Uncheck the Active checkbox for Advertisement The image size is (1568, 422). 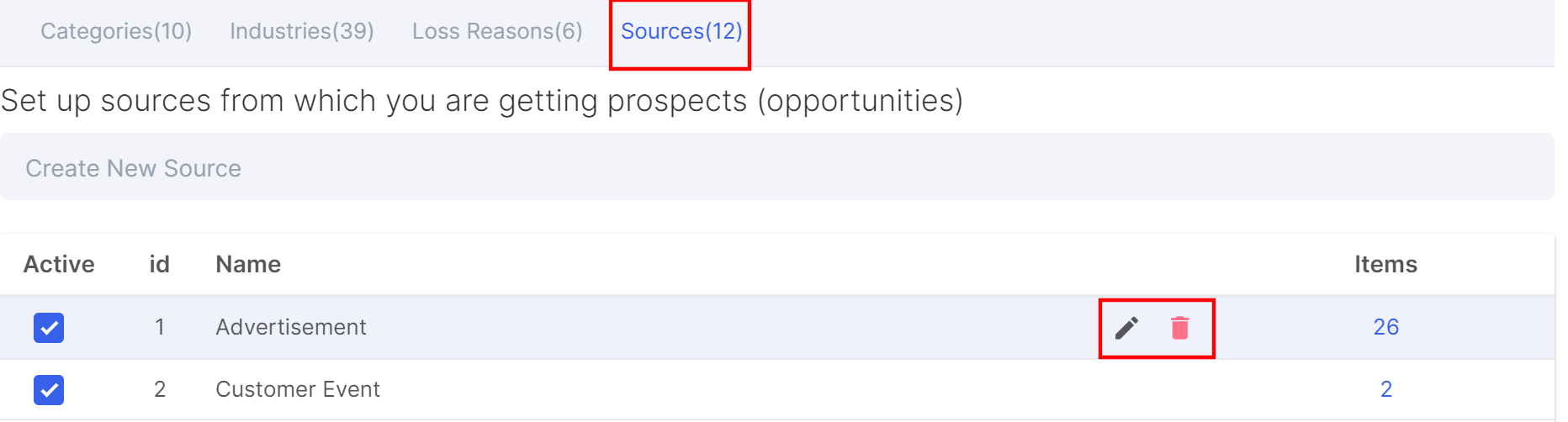(x=49, y=328)
